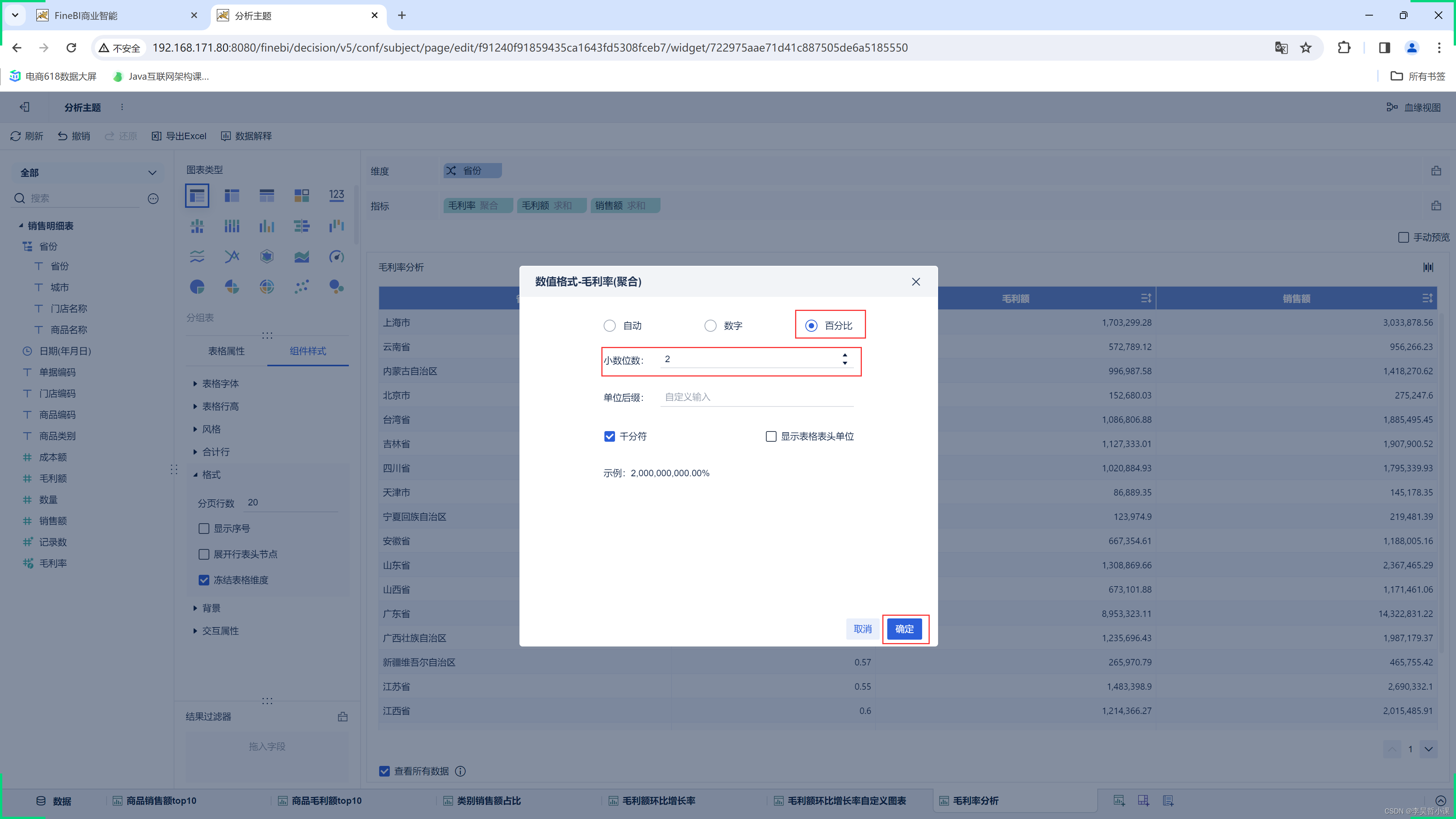Screen dimensions: 1456x819
Task: Open the 数据 bottom tab
Action: pyautogui.click(x=54, y=801)
